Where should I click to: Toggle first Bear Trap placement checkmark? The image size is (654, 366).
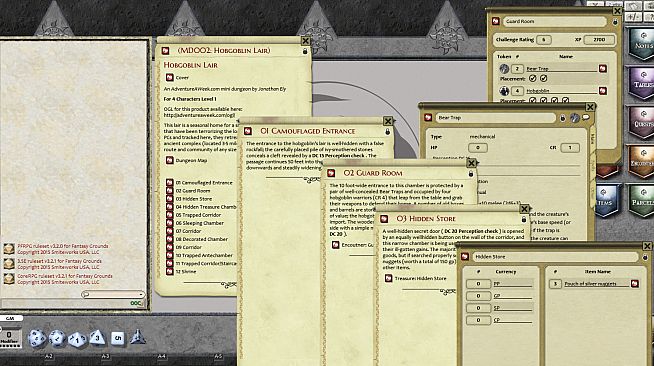[x=533, y=78]
